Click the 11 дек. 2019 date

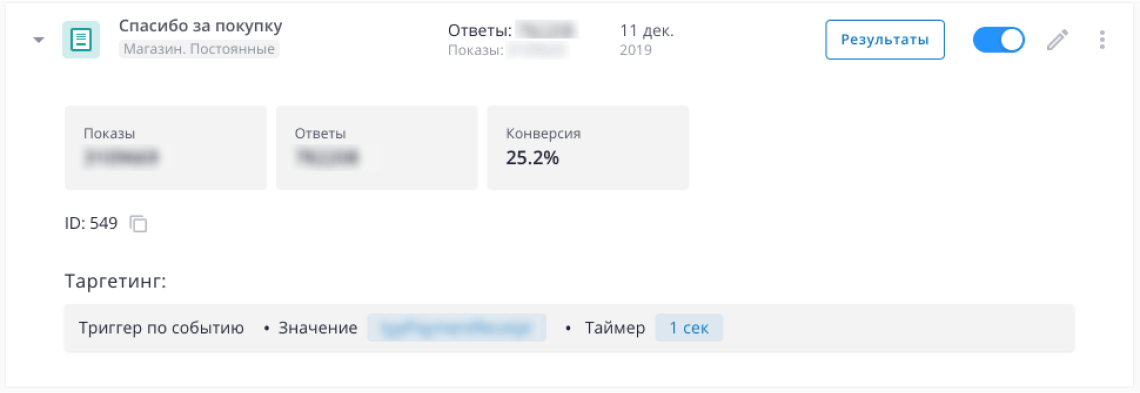click(646, 40)
